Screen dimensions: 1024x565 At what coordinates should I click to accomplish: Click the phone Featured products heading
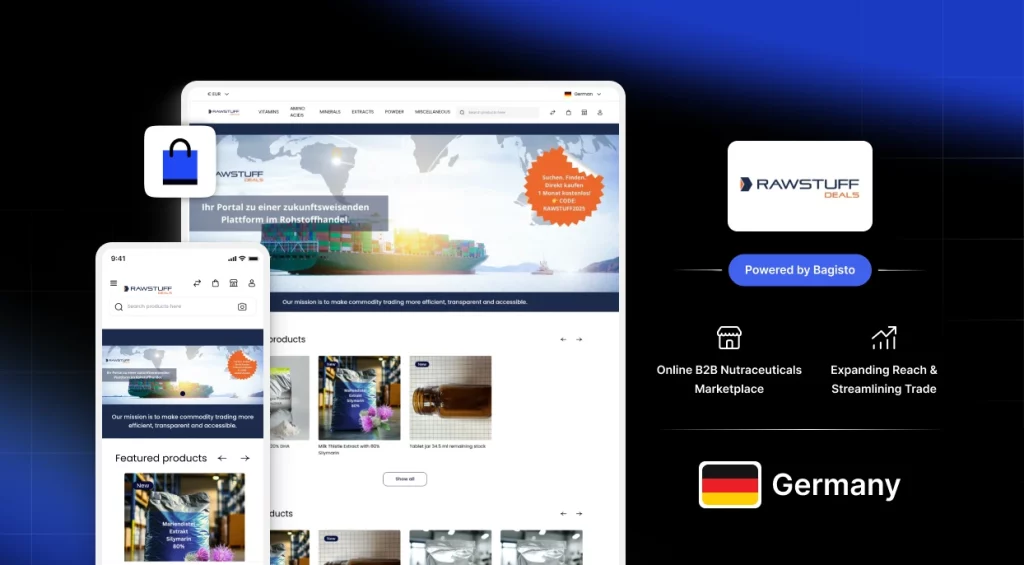(161, 459)
